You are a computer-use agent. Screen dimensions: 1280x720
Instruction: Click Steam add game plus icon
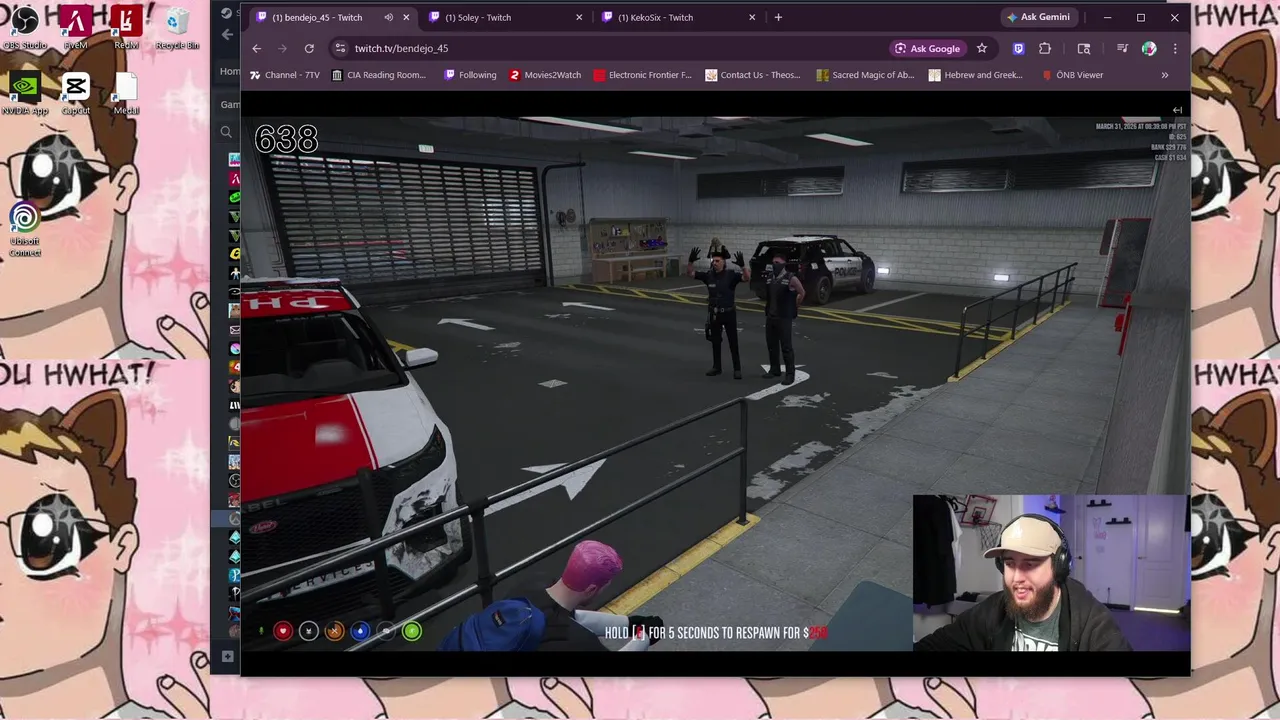(227, 656)
